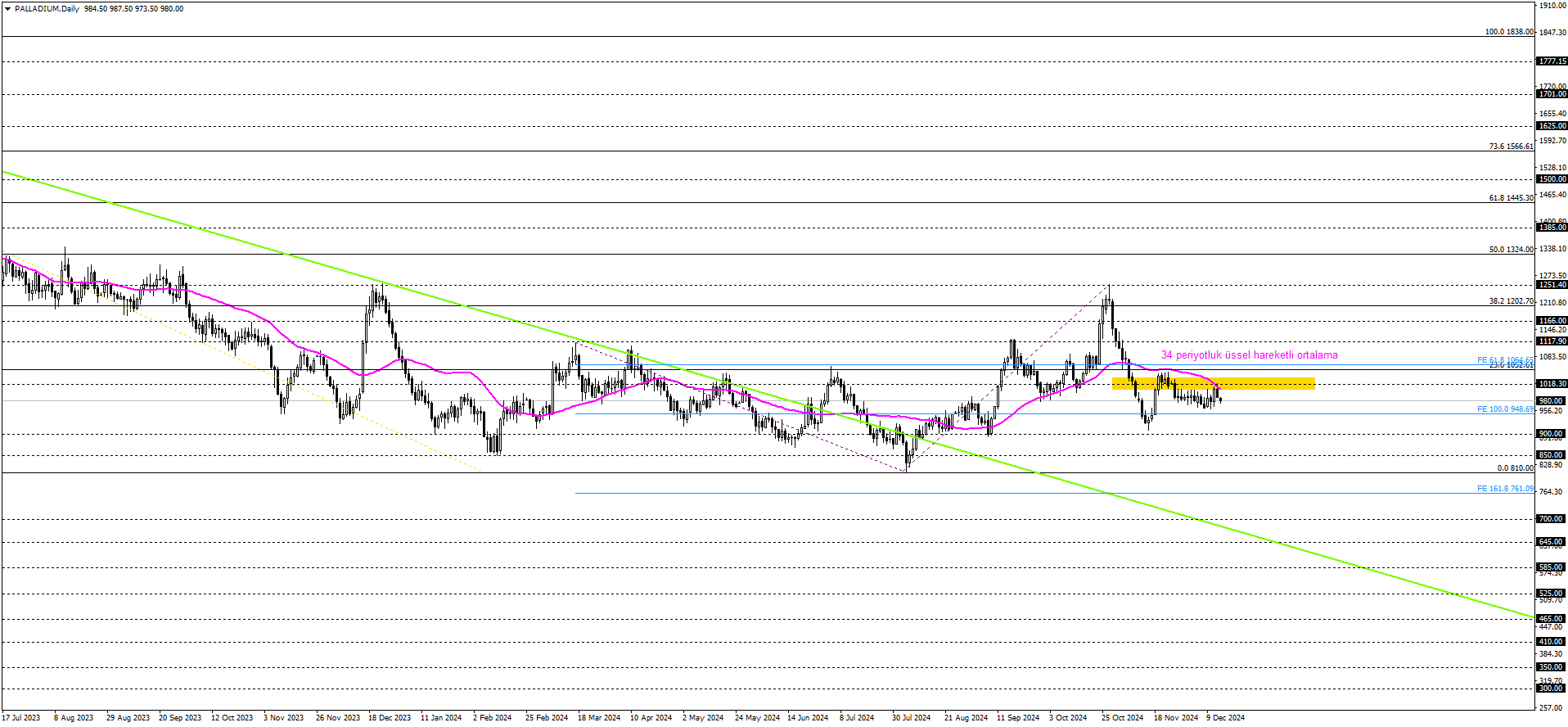Click the '21 Aug 2024' date label

(966, 718)
